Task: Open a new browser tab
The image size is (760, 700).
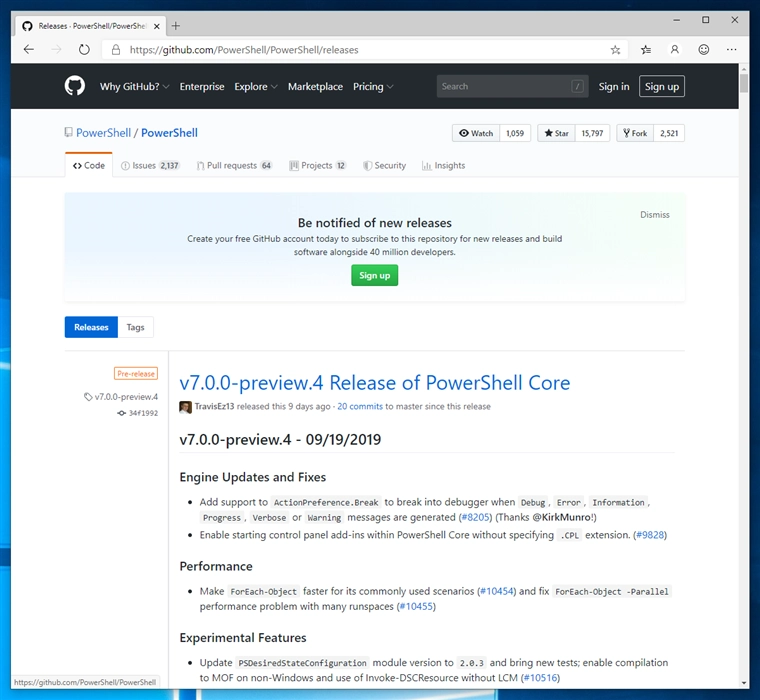Action: point(176,26)
